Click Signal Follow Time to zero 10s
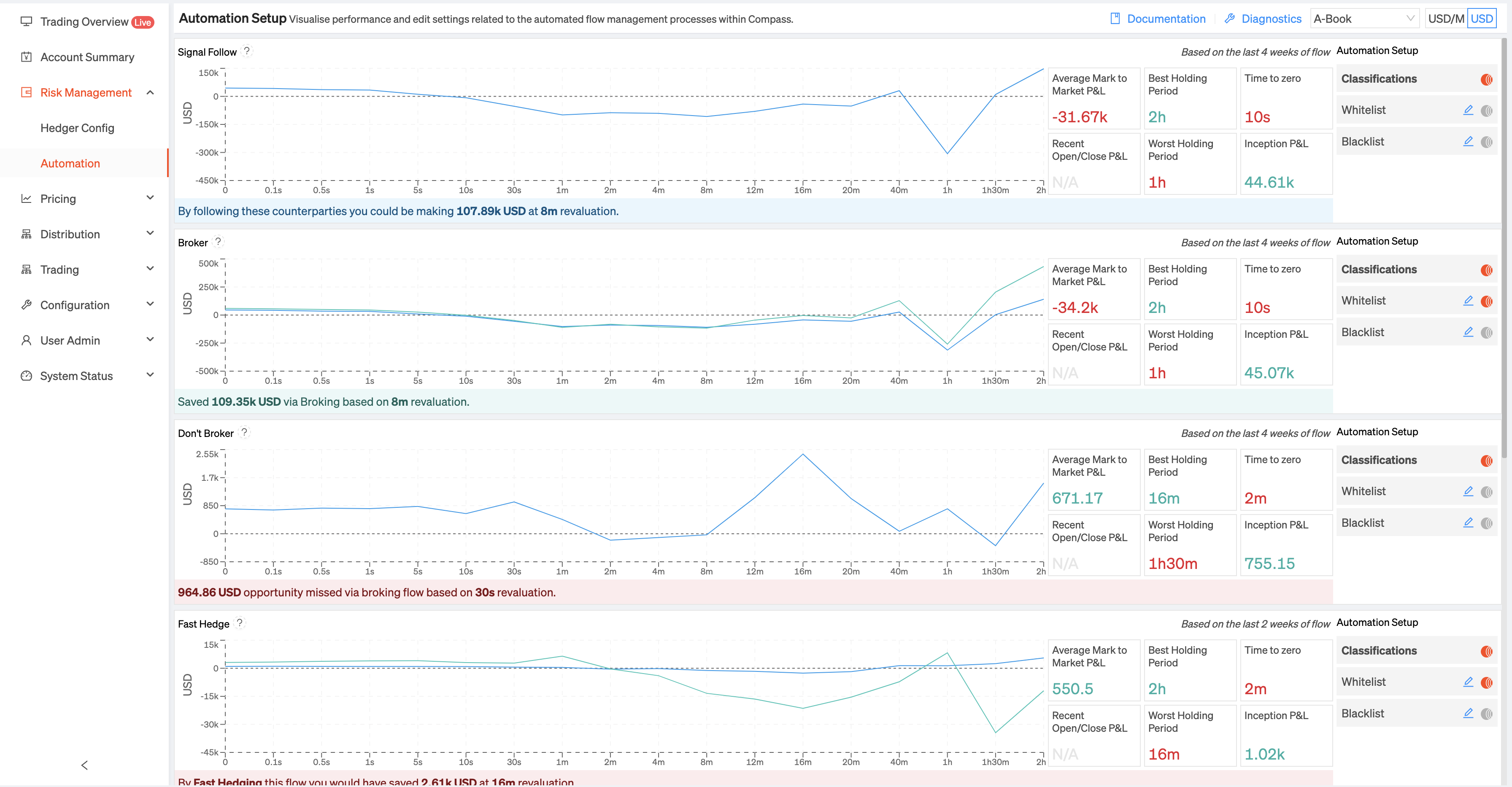This screenshot has width=1512, height=787. click(x=1257, y=117)
